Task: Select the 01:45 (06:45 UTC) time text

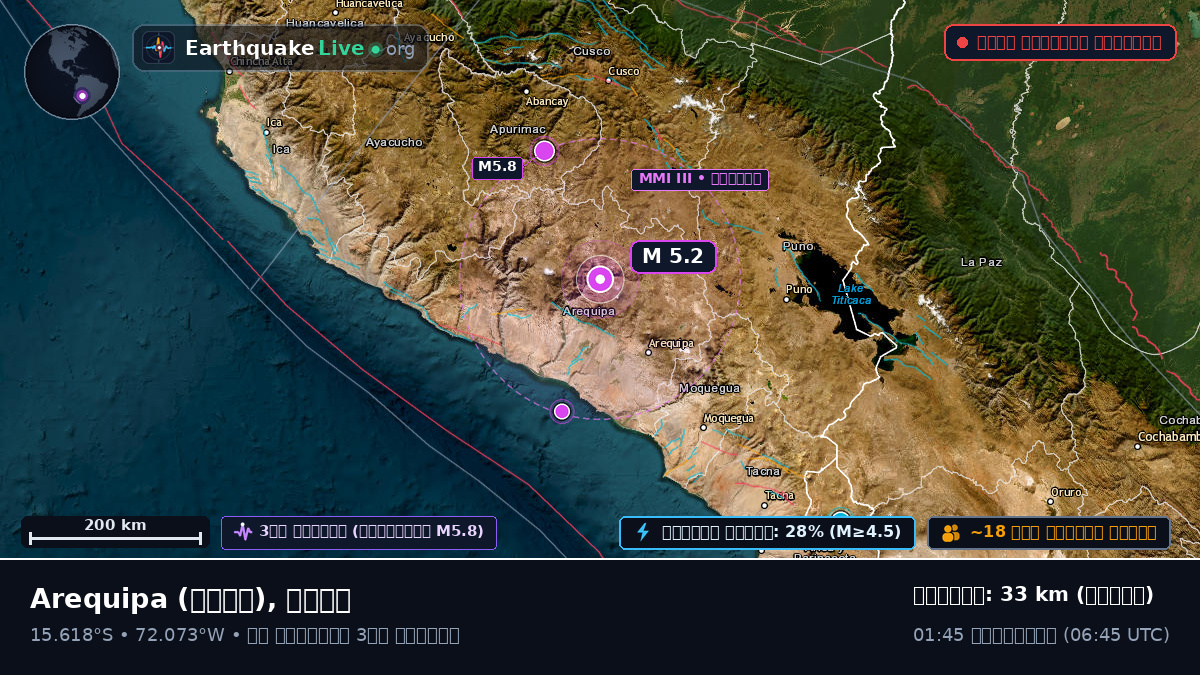Action: click(1041, 635)
